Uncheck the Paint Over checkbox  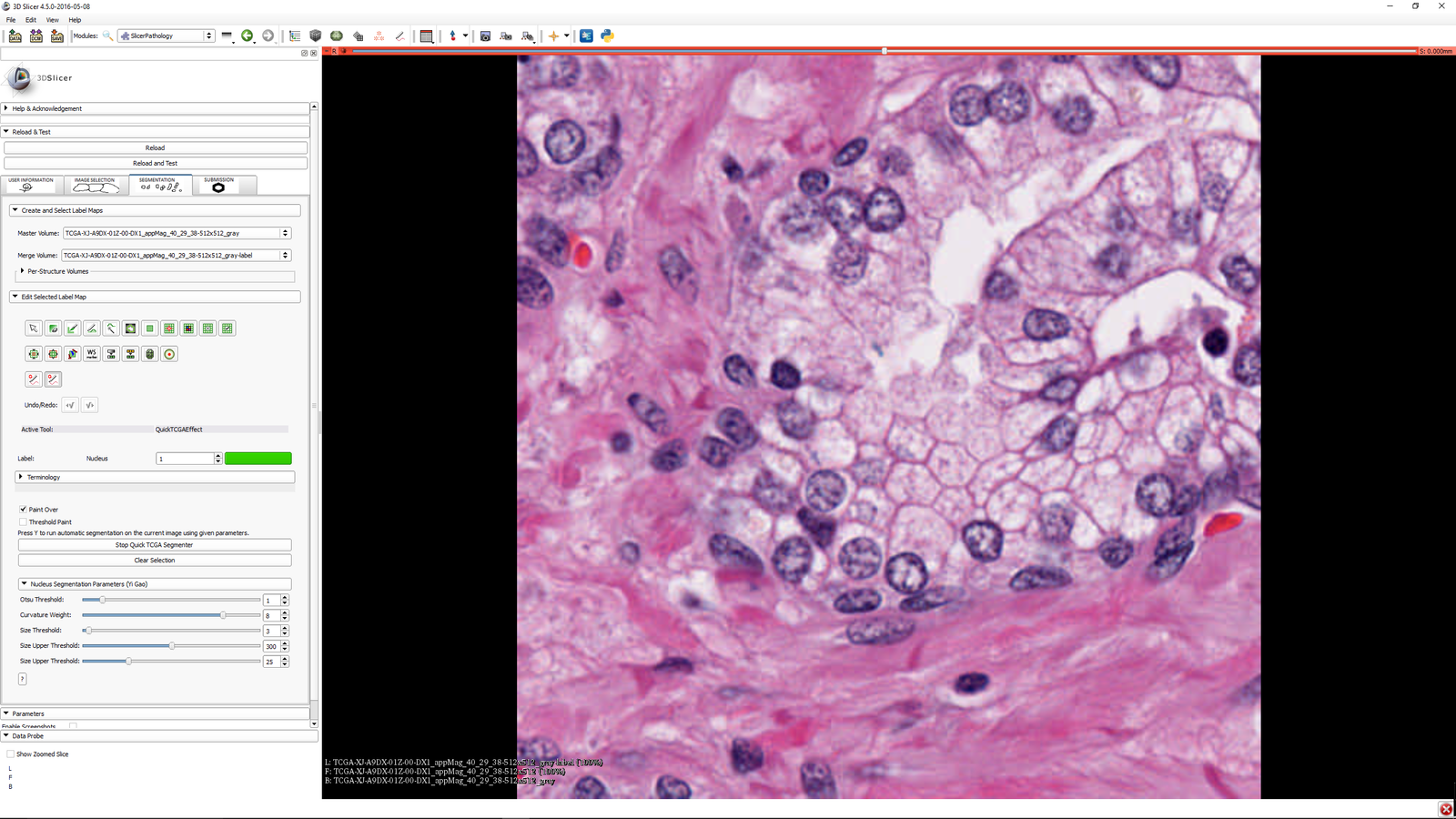(x=24, y=510)
